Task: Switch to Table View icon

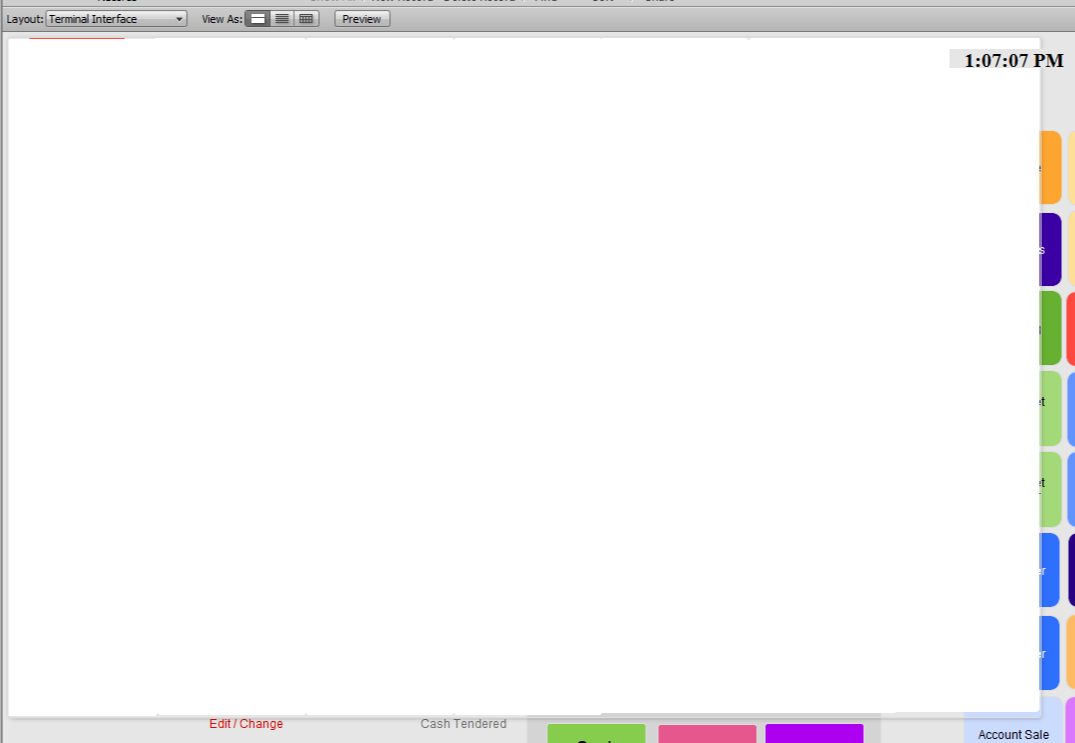Action: 306,19
